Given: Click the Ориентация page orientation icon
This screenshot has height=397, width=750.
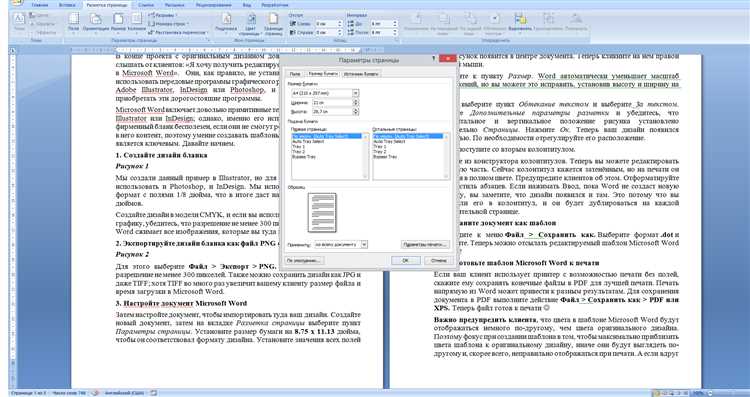Looking at the screenshot, I should tap(96, 22).
